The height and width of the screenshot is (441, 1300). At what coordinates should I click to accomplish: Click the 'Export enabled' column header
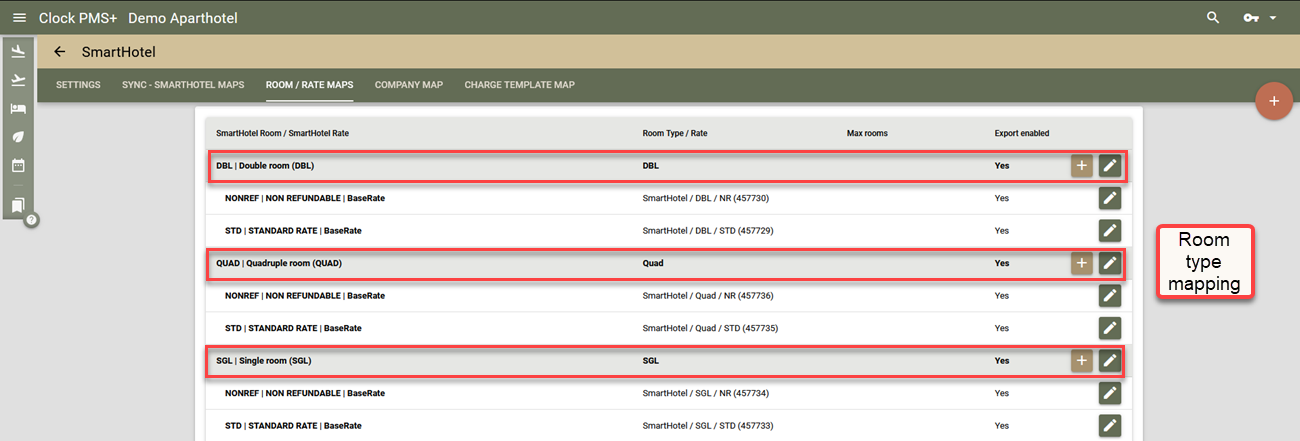pyautogui.click(x=1021, y=133)
